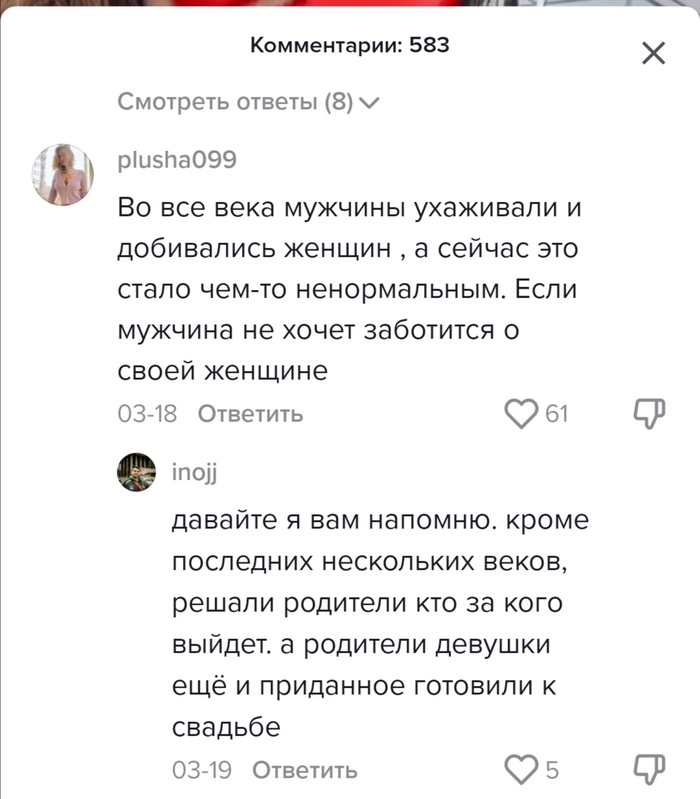Dislike plusha099's comment with thumbs-down
The height and width of the screenshot is (799, 700).
tap(650, 413)
